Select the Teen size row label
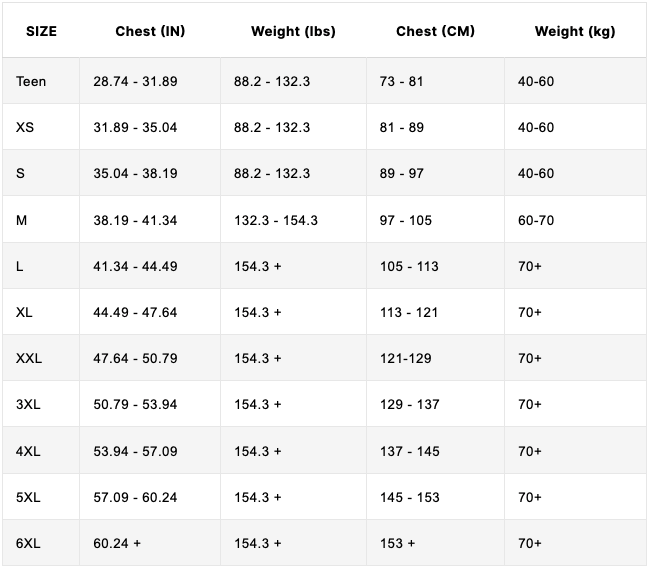This screenshot has height=567, width=649. (x=31, y=81)
